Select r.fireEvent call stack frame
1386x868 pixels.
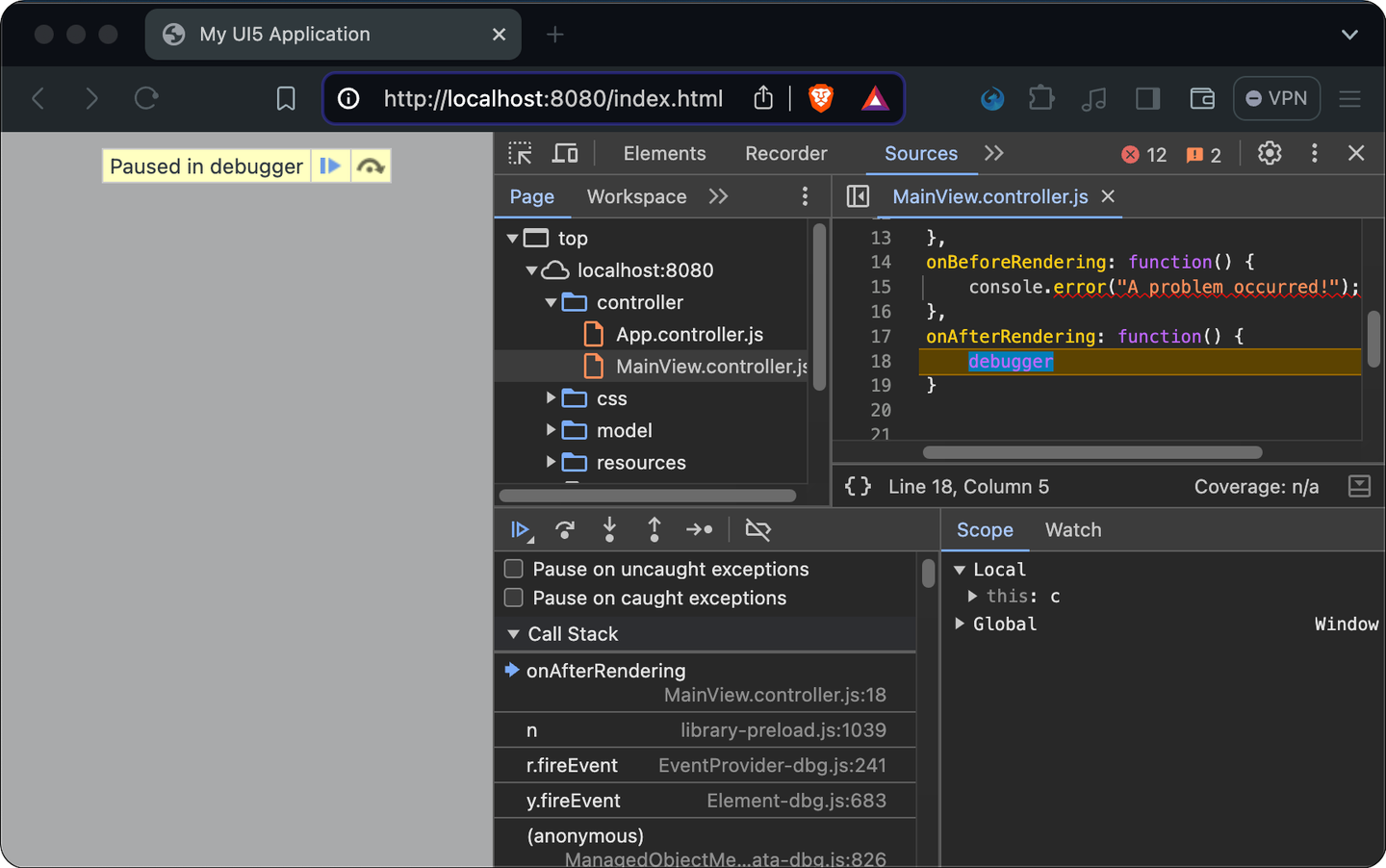coord(705,765)
